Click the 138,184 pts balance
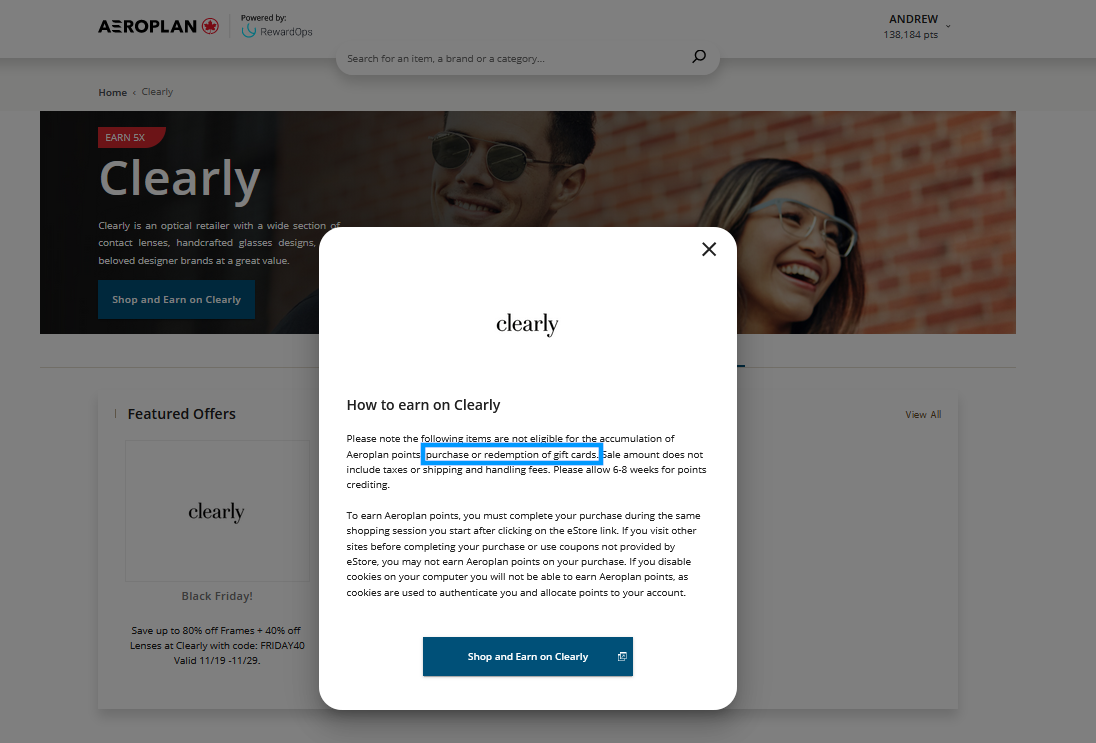This screenshot has width=1096, height=743. pyautogui.click(x=910, y=34)
